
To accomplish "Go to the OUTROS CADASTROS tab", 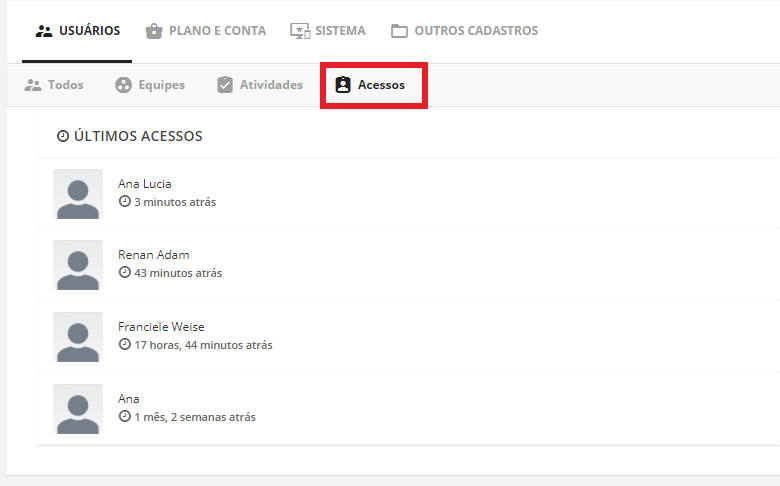I will tap(476, 31).
